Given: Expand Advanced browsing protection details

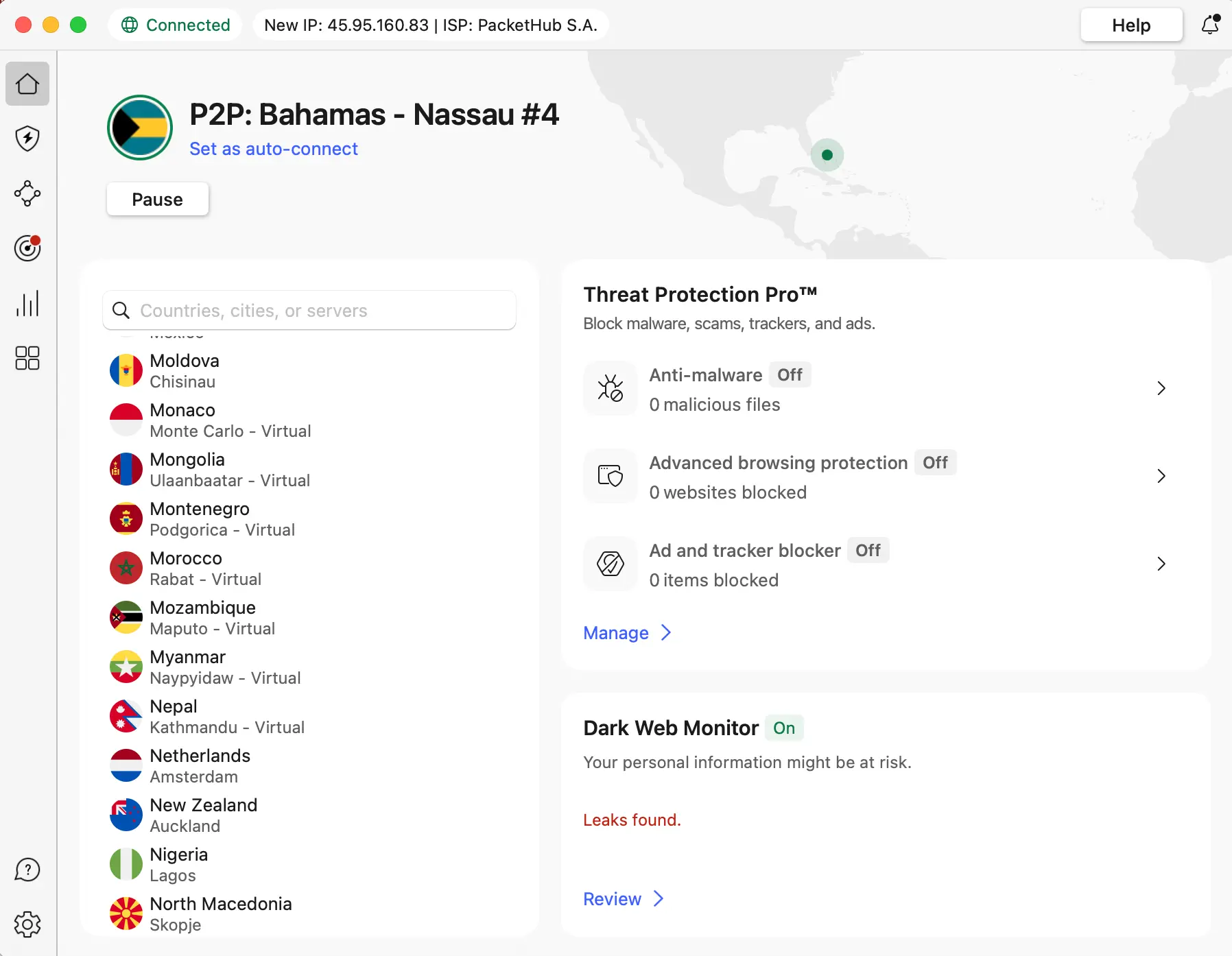Looking at the screenshot, I should tap(1161, 476).
